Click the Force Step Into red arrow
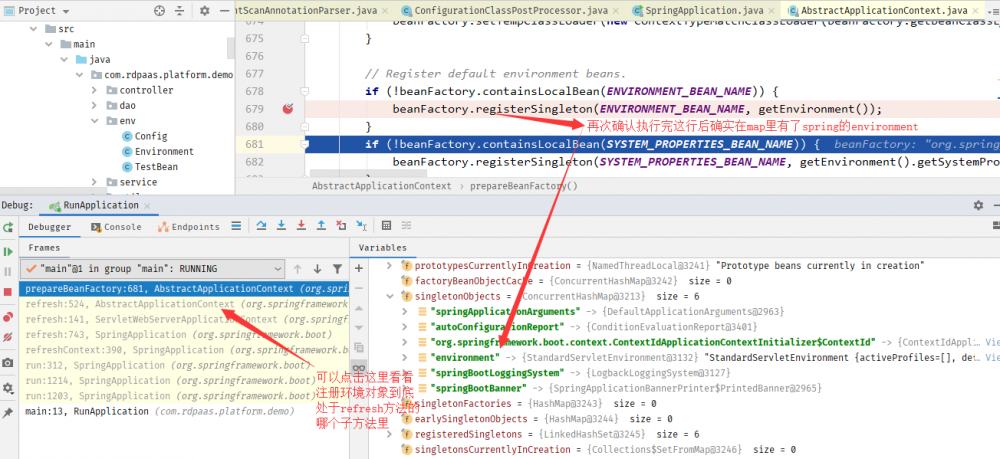Viewport: 1000px width, 459px height. tap(302, 226)
